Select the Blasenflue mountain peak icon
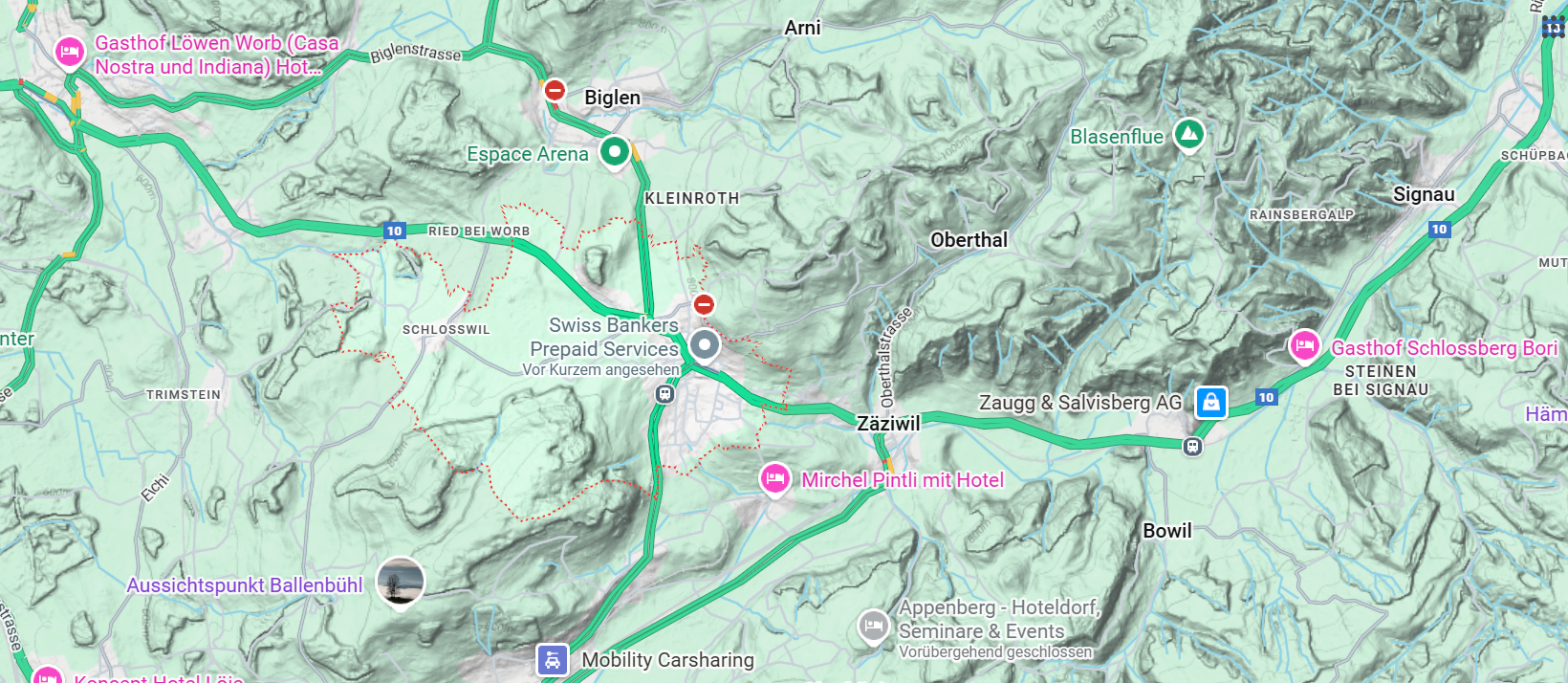This screenshot has width=1568, height=683. 1188,135
